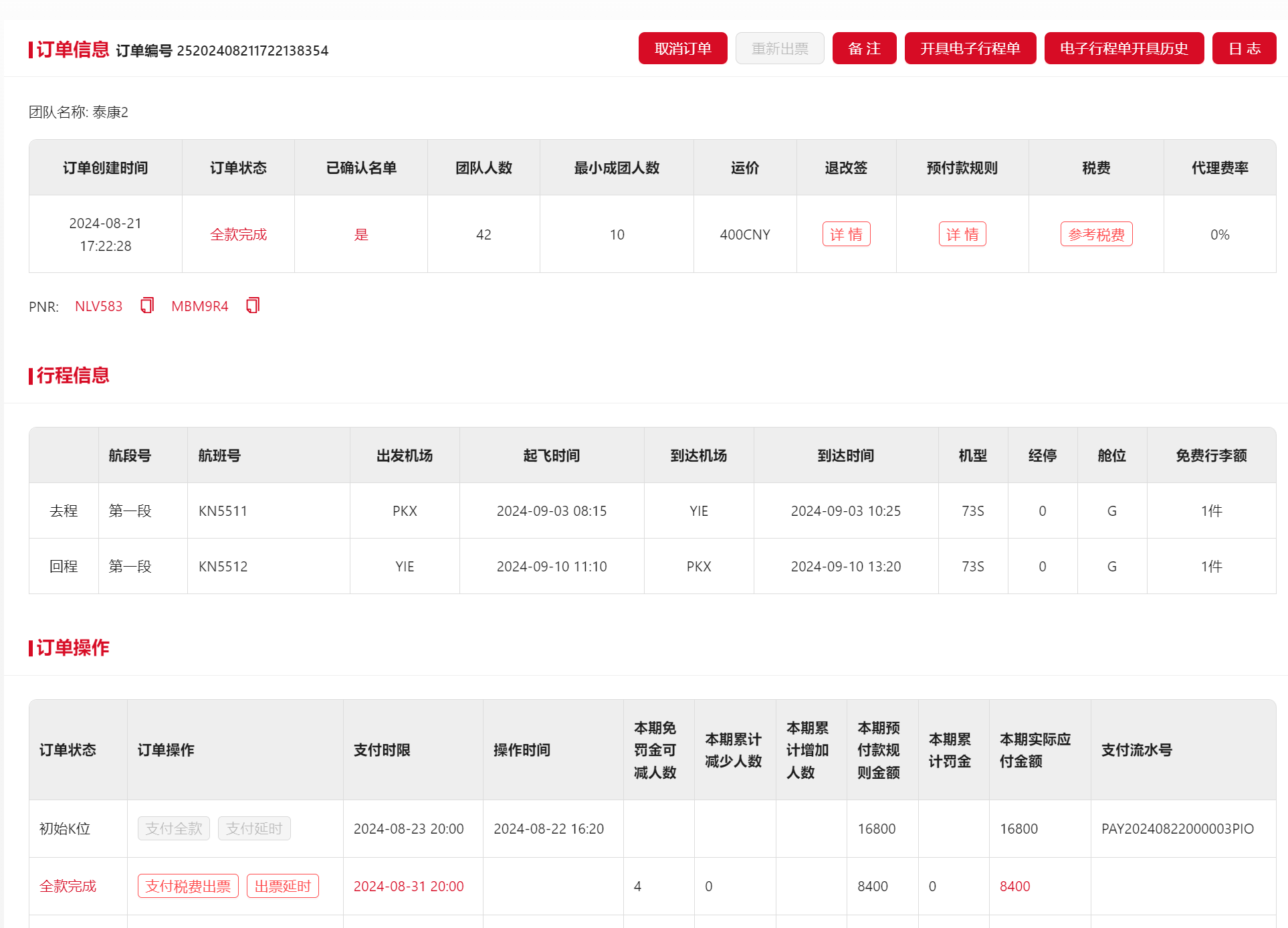
Task: Open the 日志 log button
Action: (x=1244, y=49)
